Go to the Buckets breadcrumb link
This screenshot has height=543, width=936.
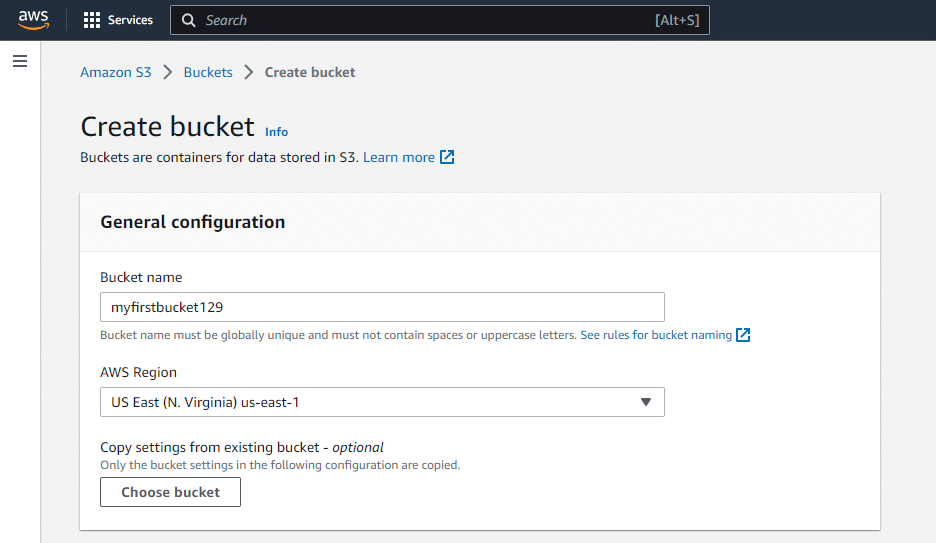pos(208,72)
